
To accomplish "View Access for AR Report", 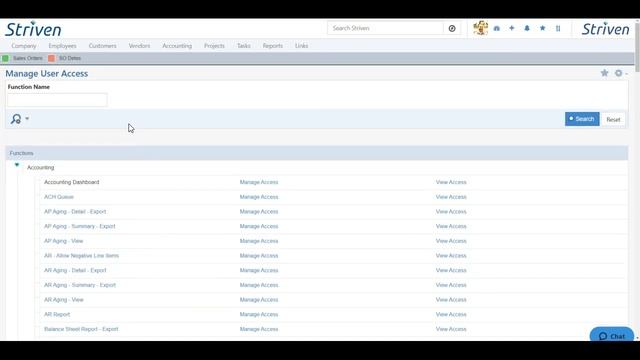I will pos(451,314).
